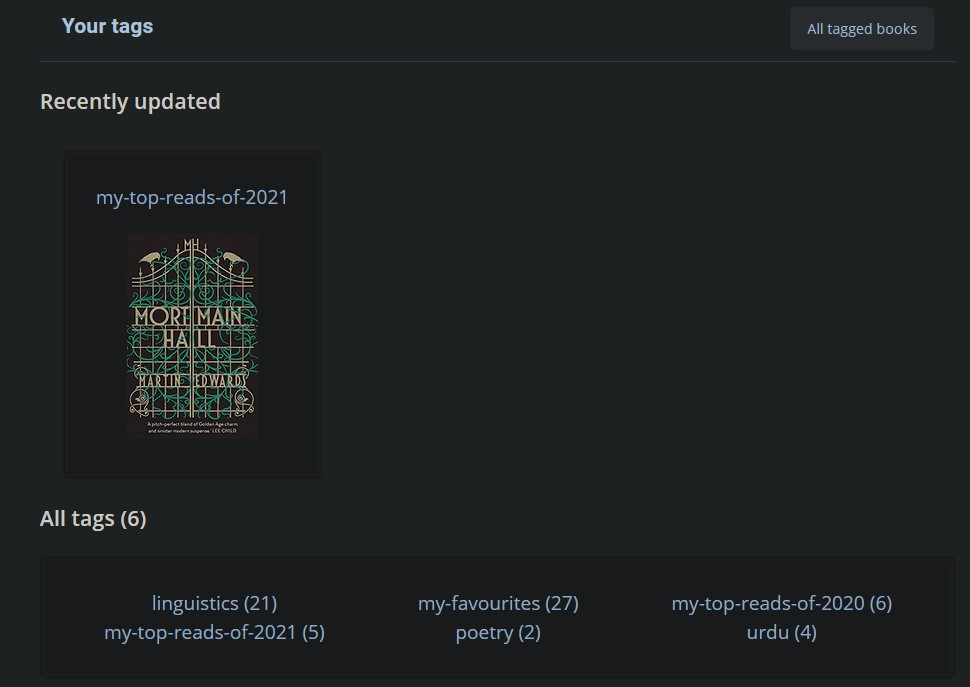Viewport: 970px width, 687px height.
Task: Select the poetry (2) tag
Action: coord(498,632)
